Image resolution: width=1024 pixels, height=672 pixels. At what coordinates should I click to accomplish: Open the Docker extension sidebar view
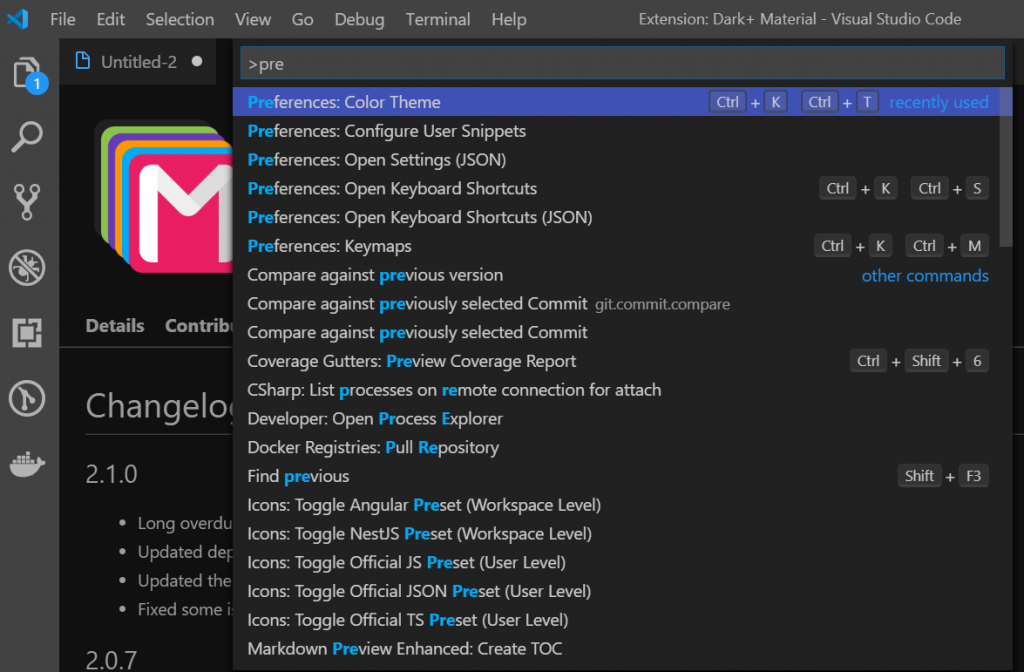(27, 462)
